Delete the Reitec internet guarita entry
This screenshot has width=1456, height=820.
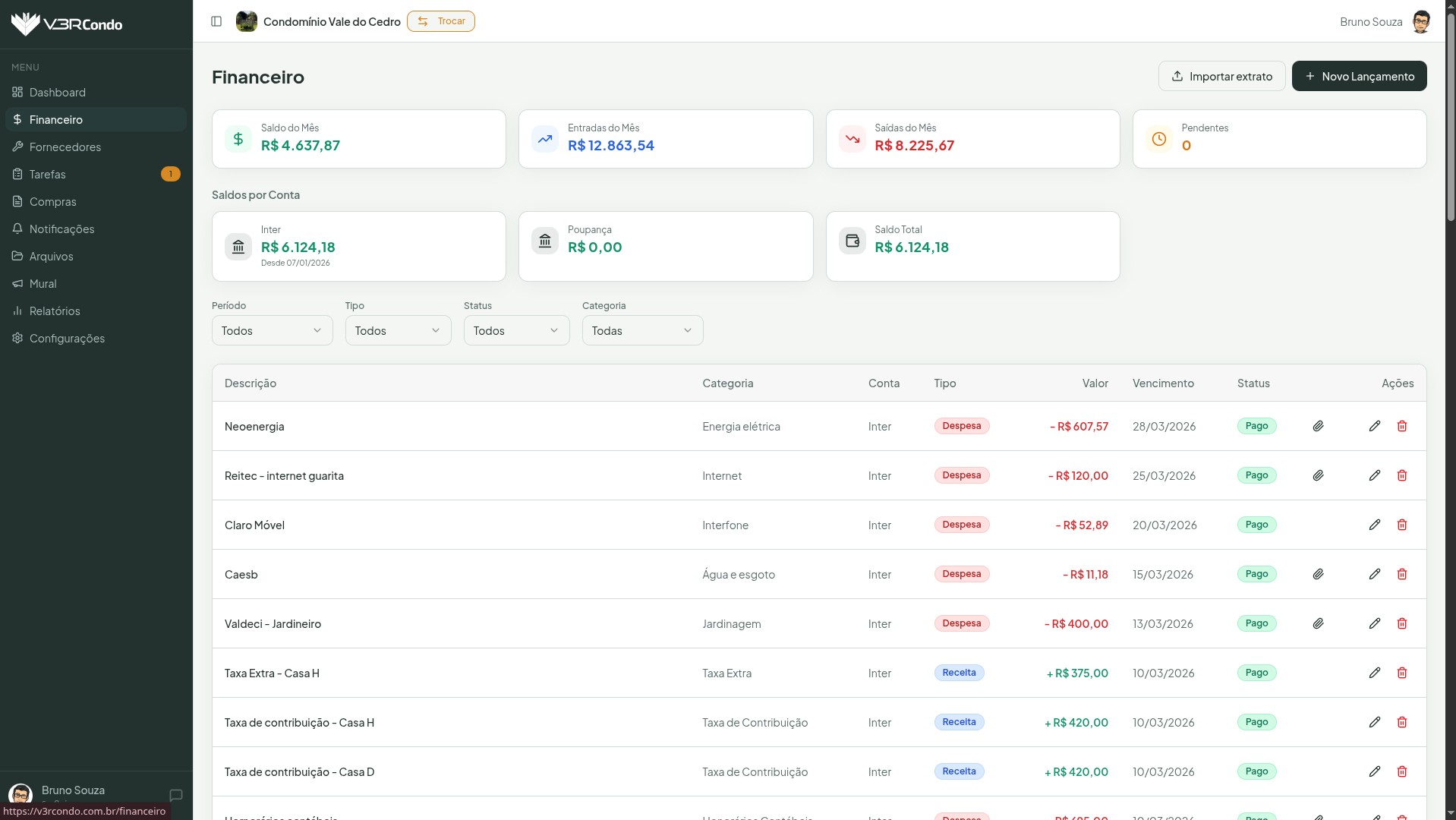[1401, 475]
